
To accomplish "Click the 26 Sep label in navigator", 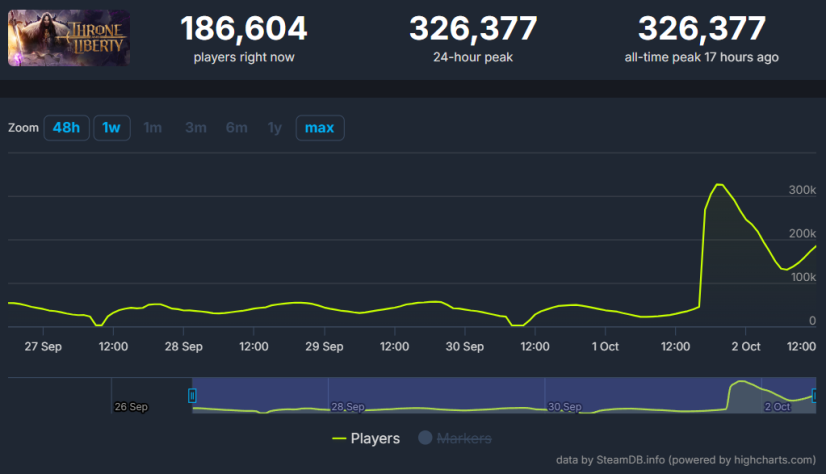I will click(131, 407).
